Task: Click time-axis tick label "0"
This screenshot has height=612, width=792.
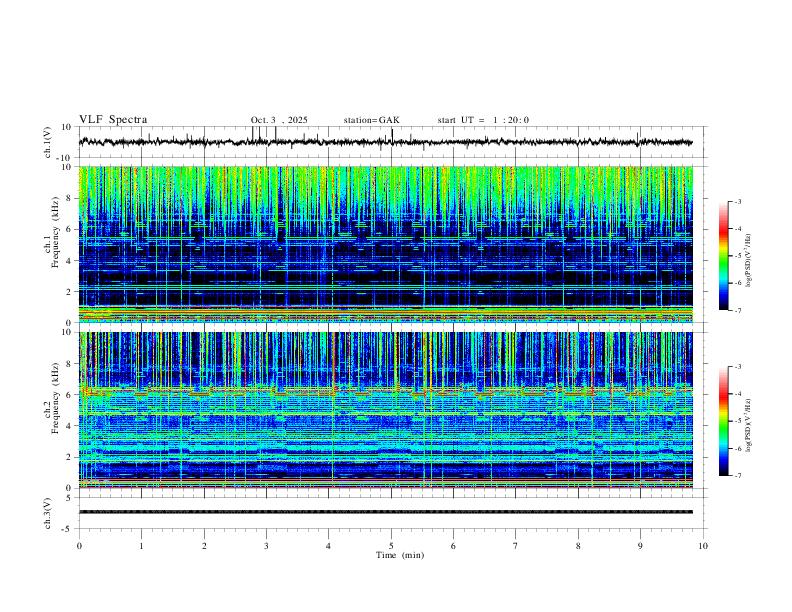Action: pos(79,546)
